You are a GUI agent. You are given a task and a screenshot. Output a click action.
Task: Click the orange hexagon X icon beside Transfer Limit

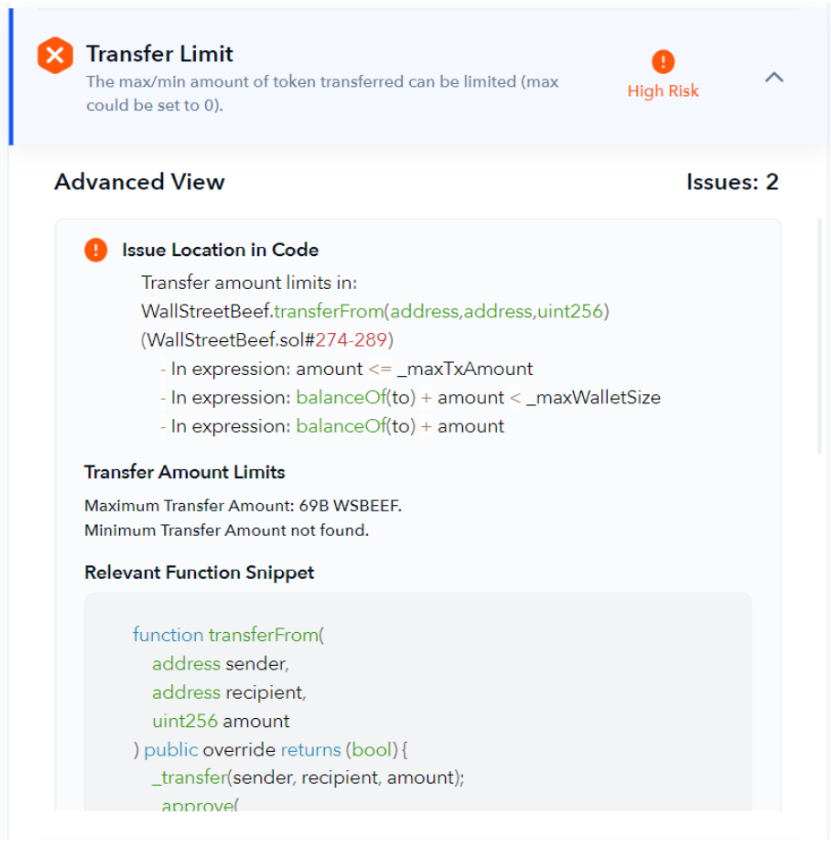click(x=55, y=56)
